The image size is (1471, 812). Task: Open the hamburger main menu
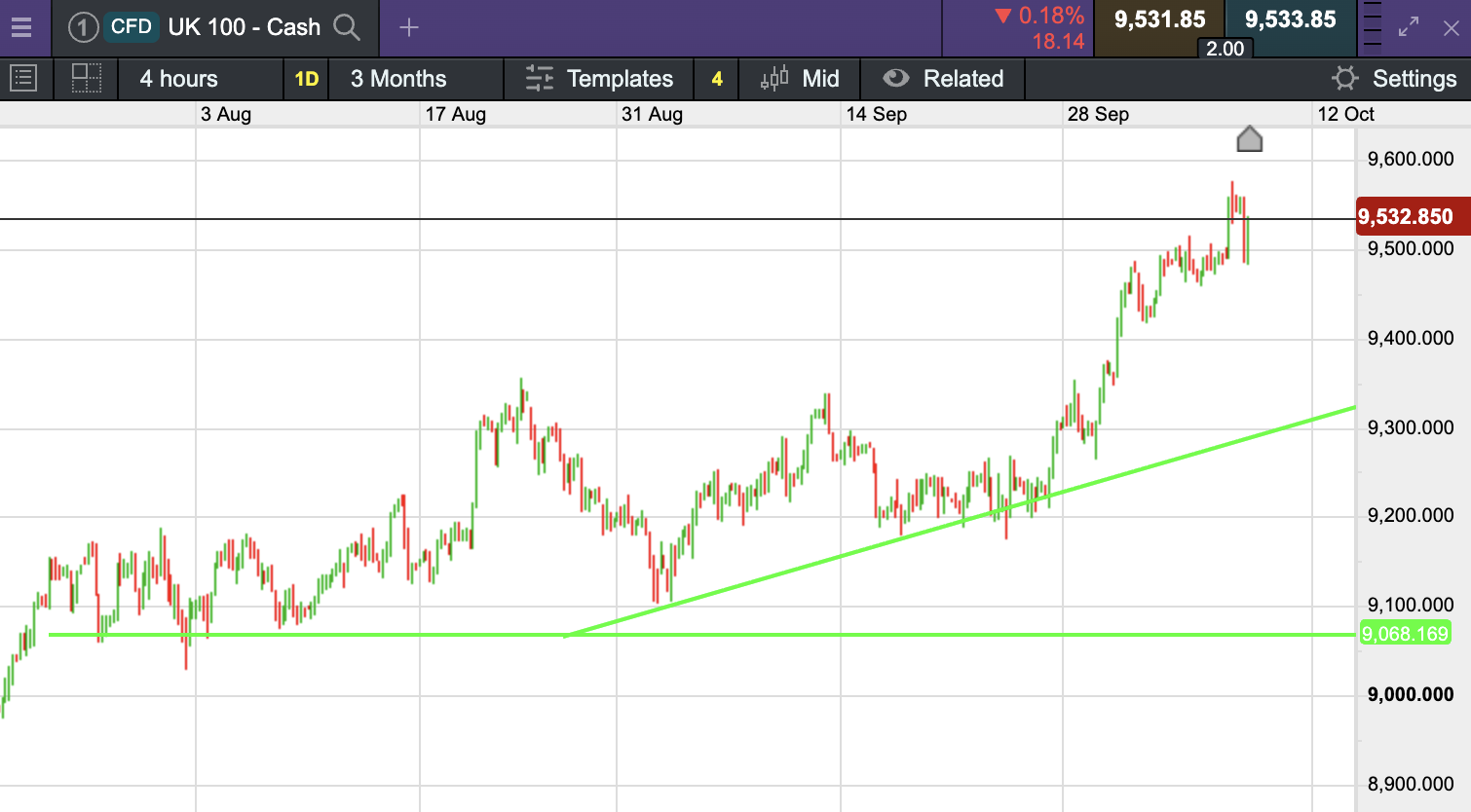(21, 27)
